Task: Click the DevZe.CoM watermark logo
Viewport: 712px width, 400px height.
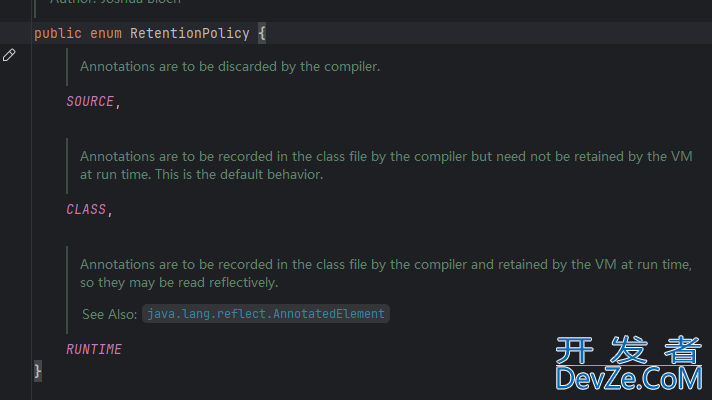Action: tap(629, 364)
